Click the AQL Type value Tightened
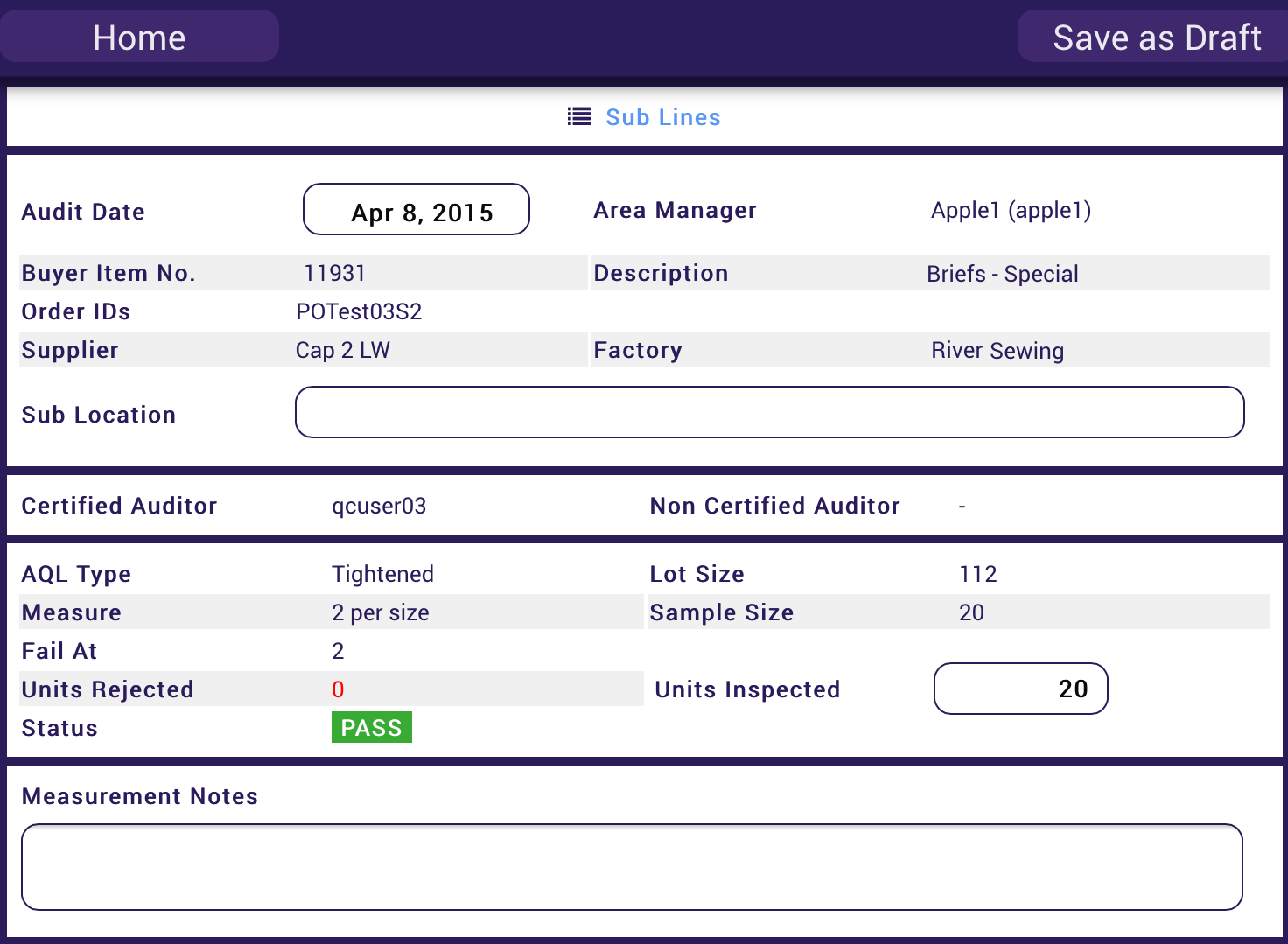 pyautogui.click(x=382, y=574)
